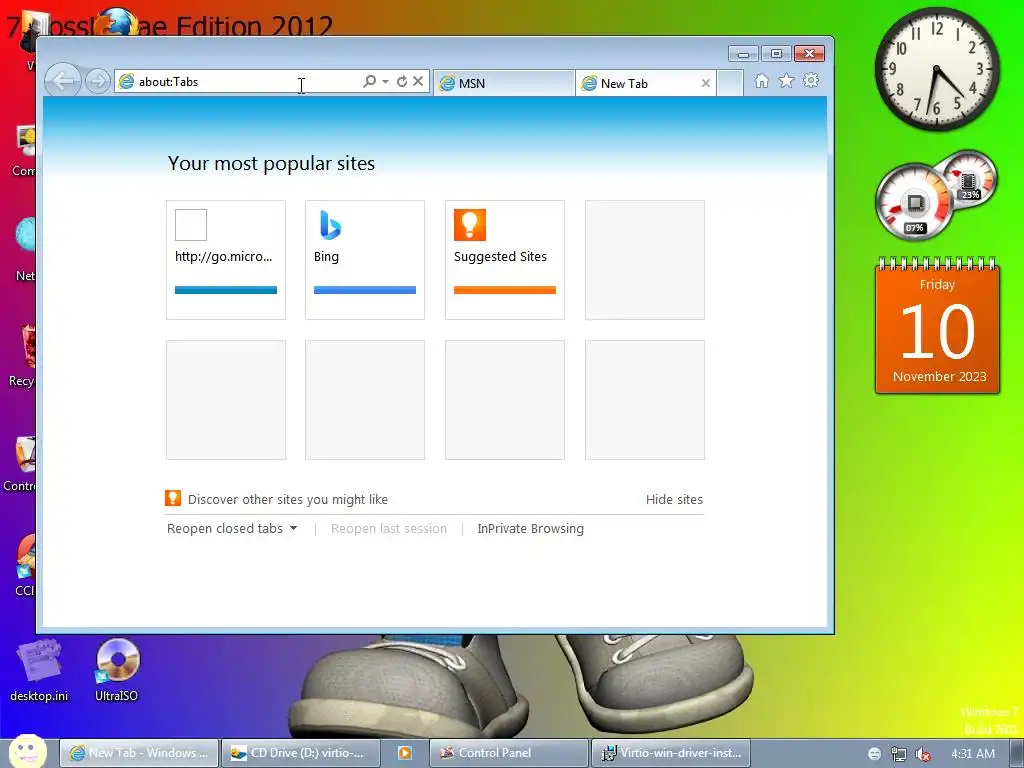Image resolution: width=1024 pixels, height=768 pixels.
Task: Stop loading with the X in address bar
Action: [418, 81]
